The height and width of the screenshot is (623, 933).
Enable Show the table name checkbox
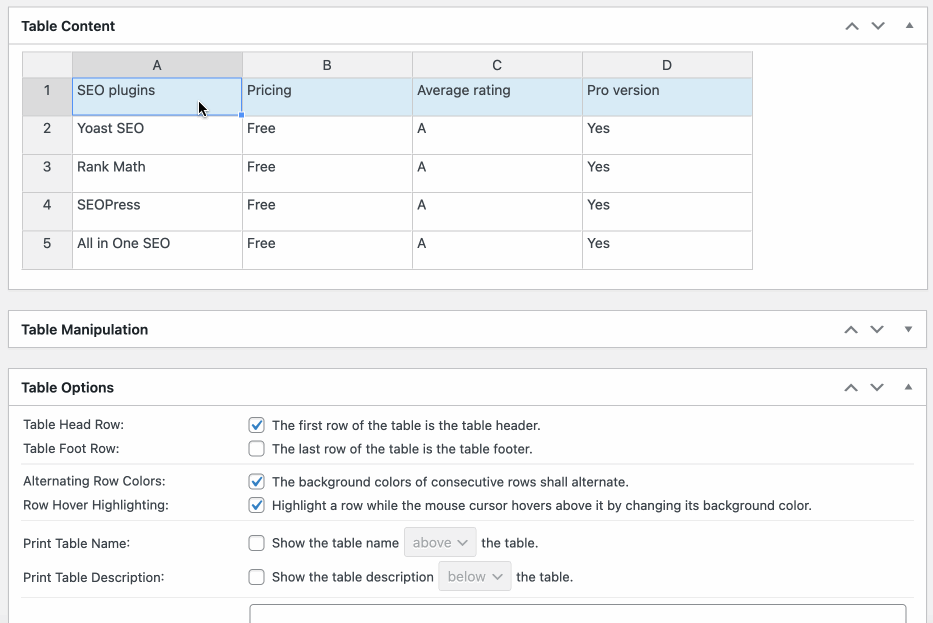click(256, 543)
